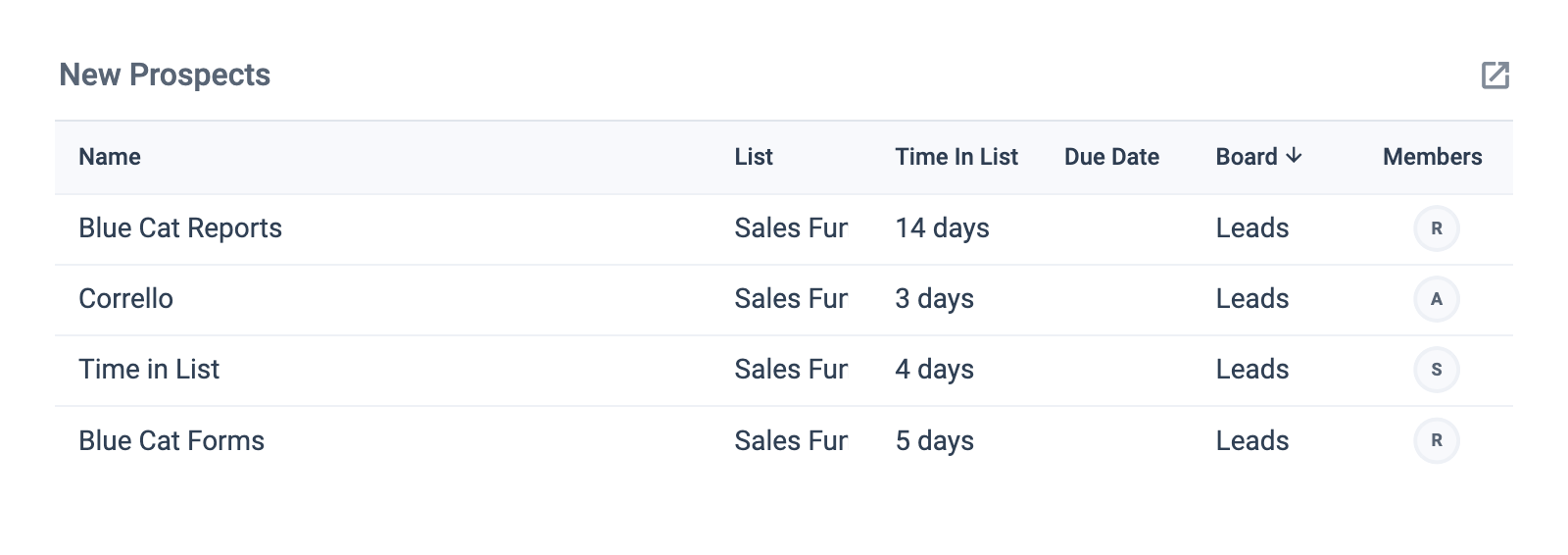1568x555 pixels.
Task: Click the R avatar on Blue Cat Reports
Action: pyautogui.click(x=1436, y=228)
